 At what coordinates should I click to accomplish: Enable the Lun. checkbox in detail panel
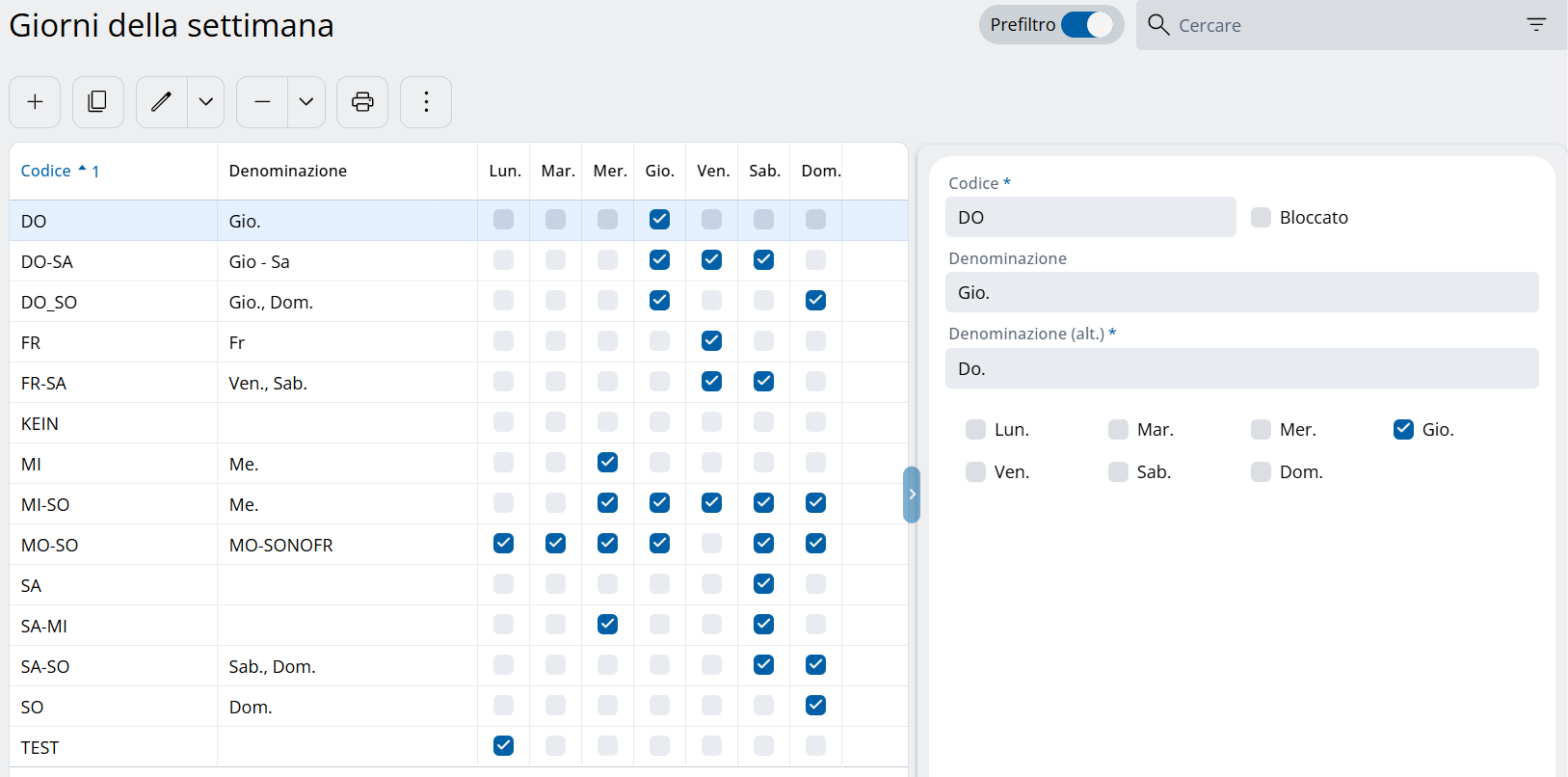click(975, 430)
